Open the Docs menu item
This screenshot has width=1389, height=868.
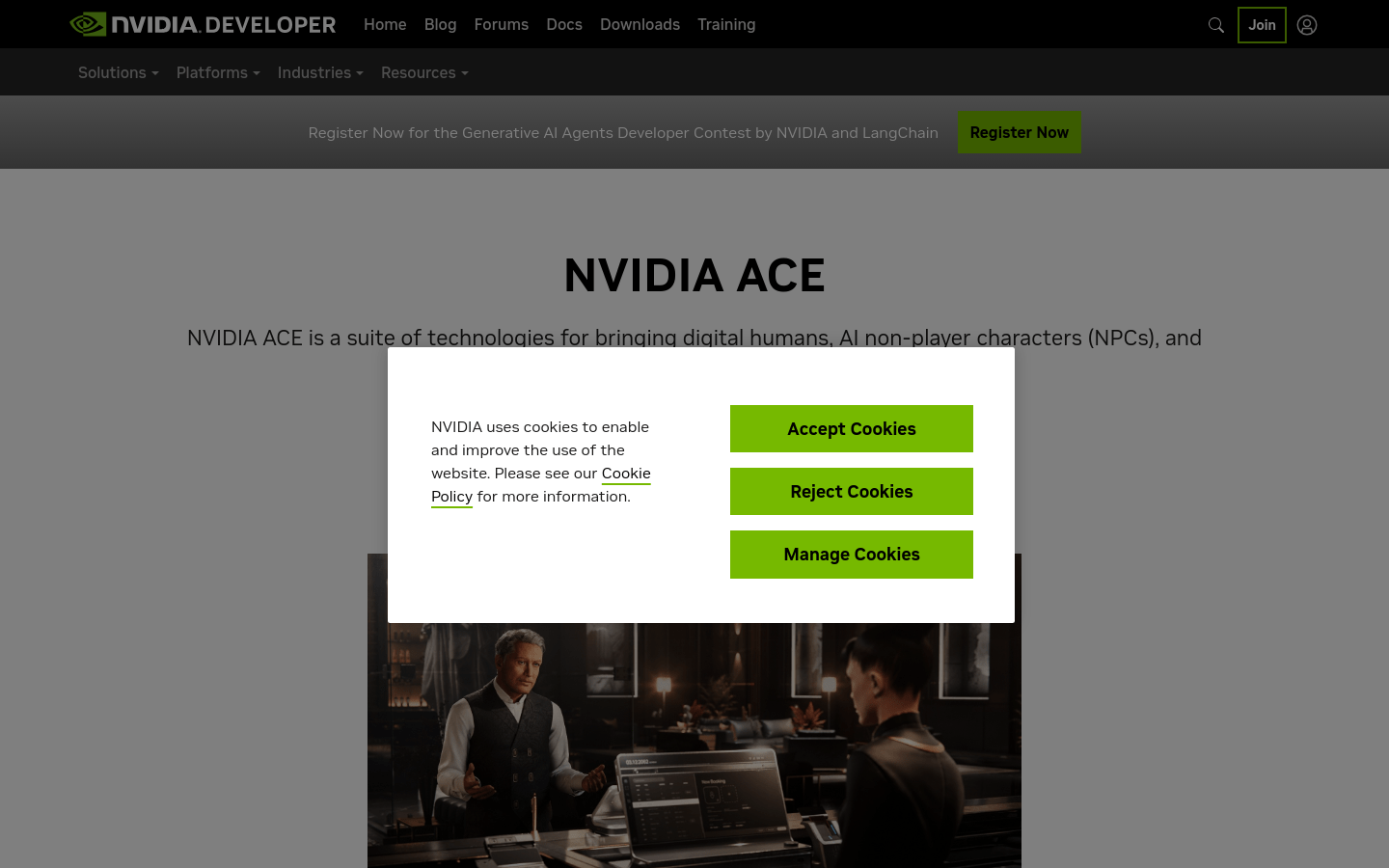click(x=564, y=24)
